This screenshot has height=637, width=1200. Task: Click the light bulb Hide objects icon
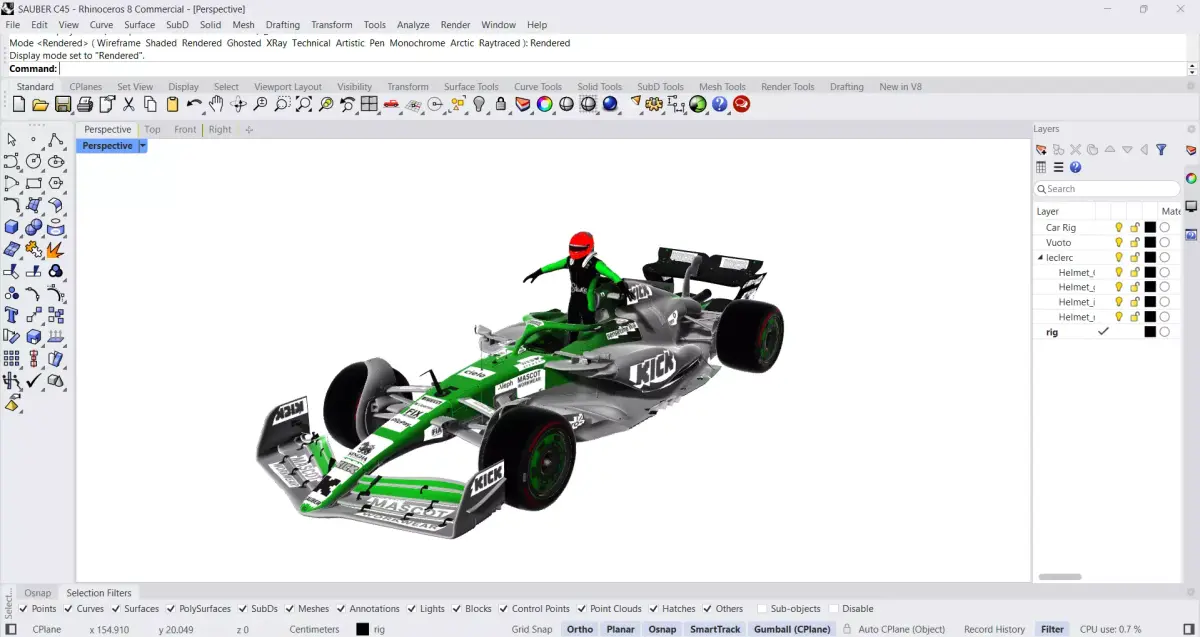pos(479,104)
